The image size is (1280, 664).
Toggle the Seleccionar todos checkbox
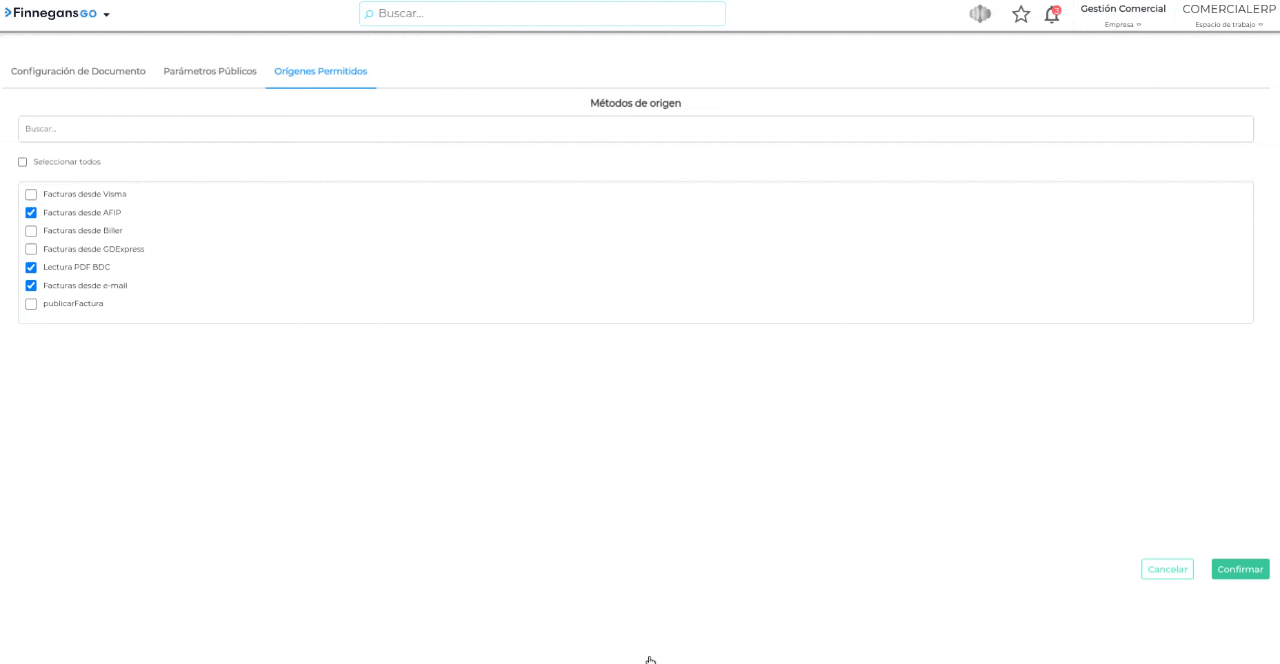[x=23, y=162]
